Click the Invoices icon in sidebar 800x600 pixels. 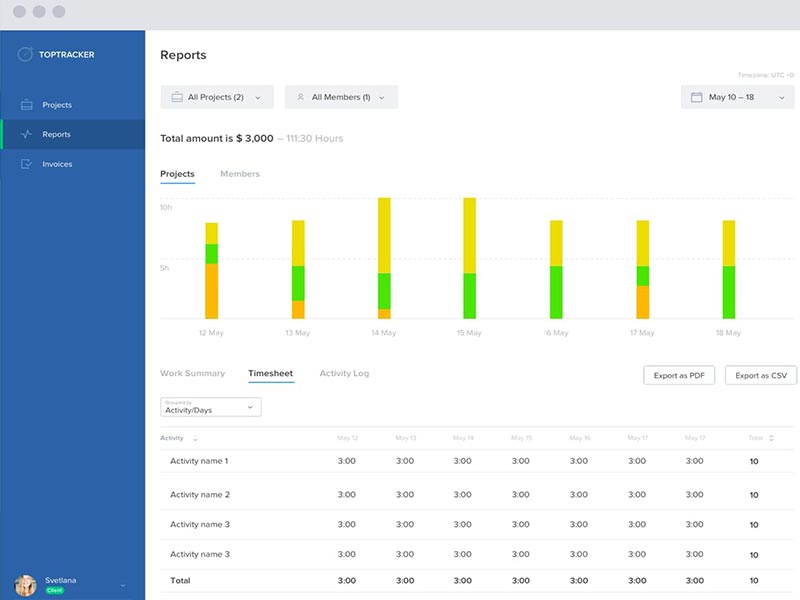click(x=26, y=164)
